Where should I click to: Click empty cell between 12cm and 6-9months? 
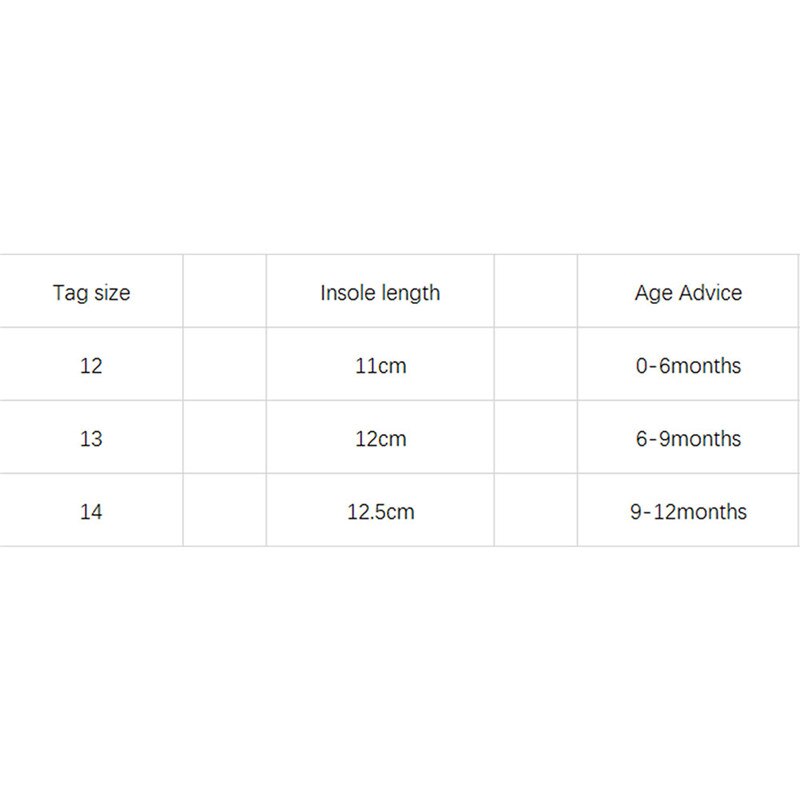[536, 438]
